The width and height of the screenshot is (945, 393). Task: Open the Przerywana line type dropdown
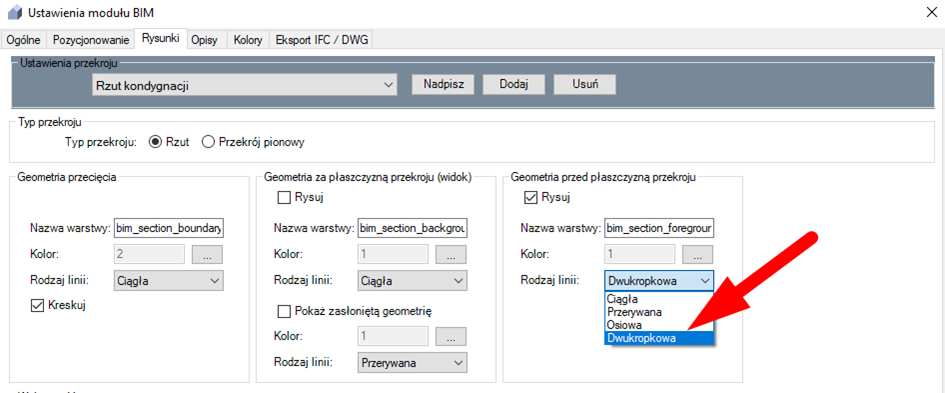pos(413,362)
